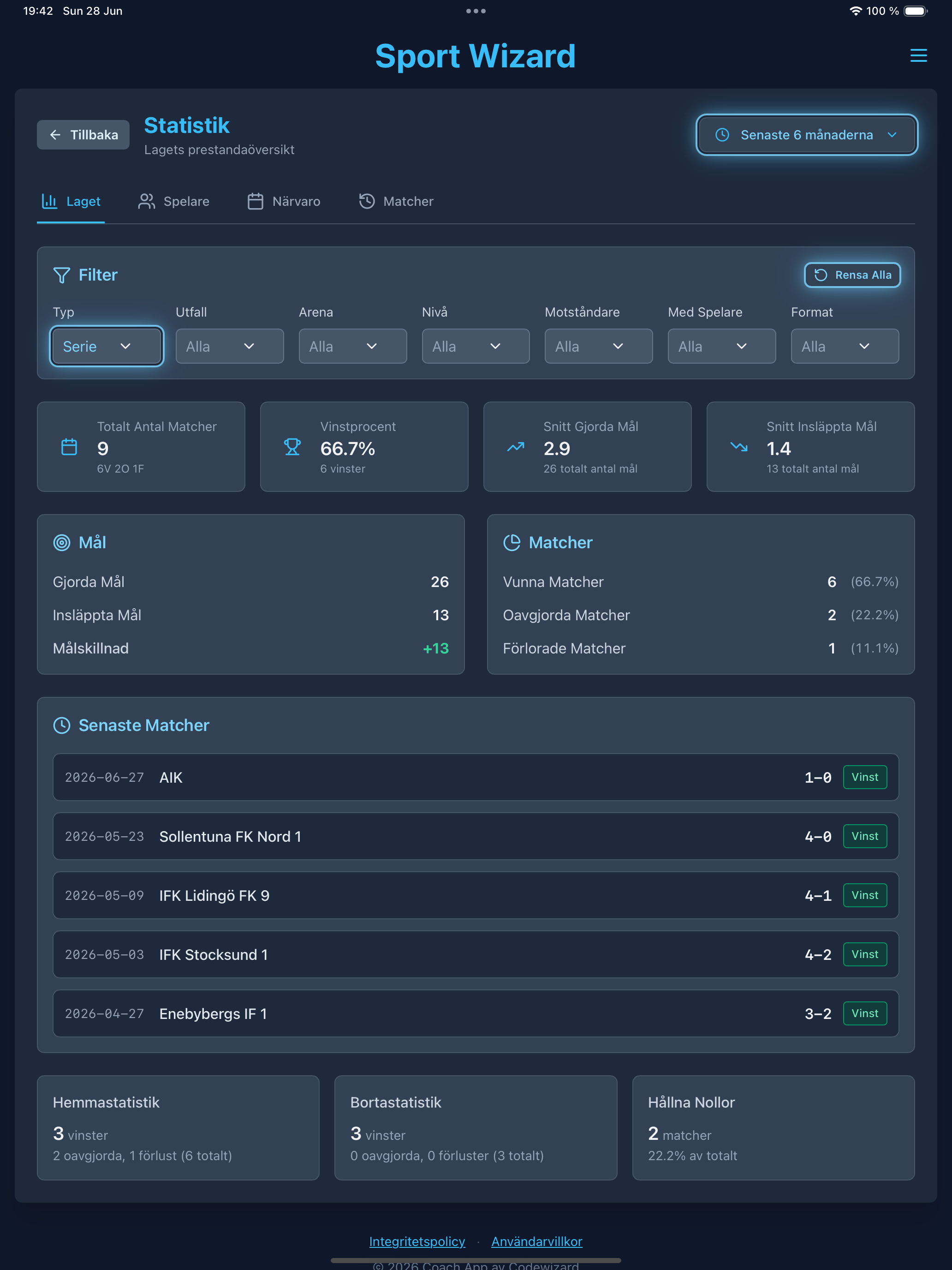Open the IFK Lidingö FK 9 match row
The image size is (952, 1270).
476,896
